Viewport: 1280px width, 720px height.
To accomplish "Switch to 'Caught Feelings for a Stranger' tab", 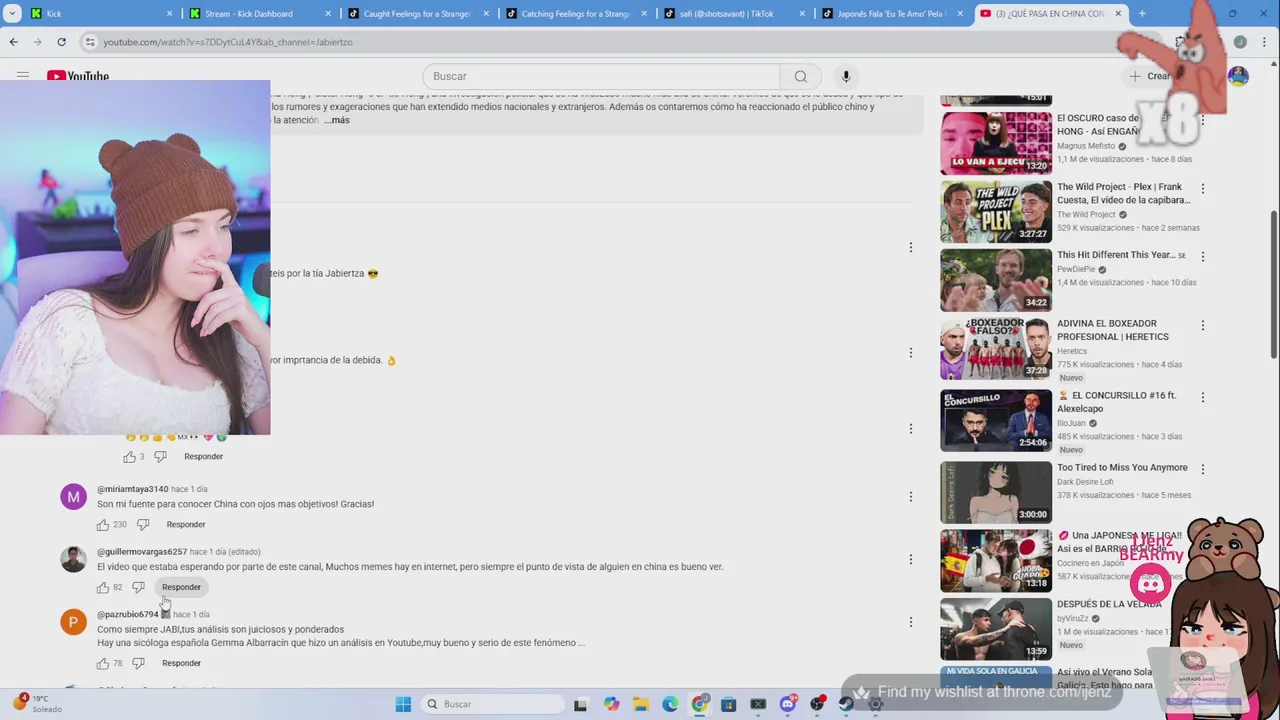I will pyautogui.click(x=417, y=14).
